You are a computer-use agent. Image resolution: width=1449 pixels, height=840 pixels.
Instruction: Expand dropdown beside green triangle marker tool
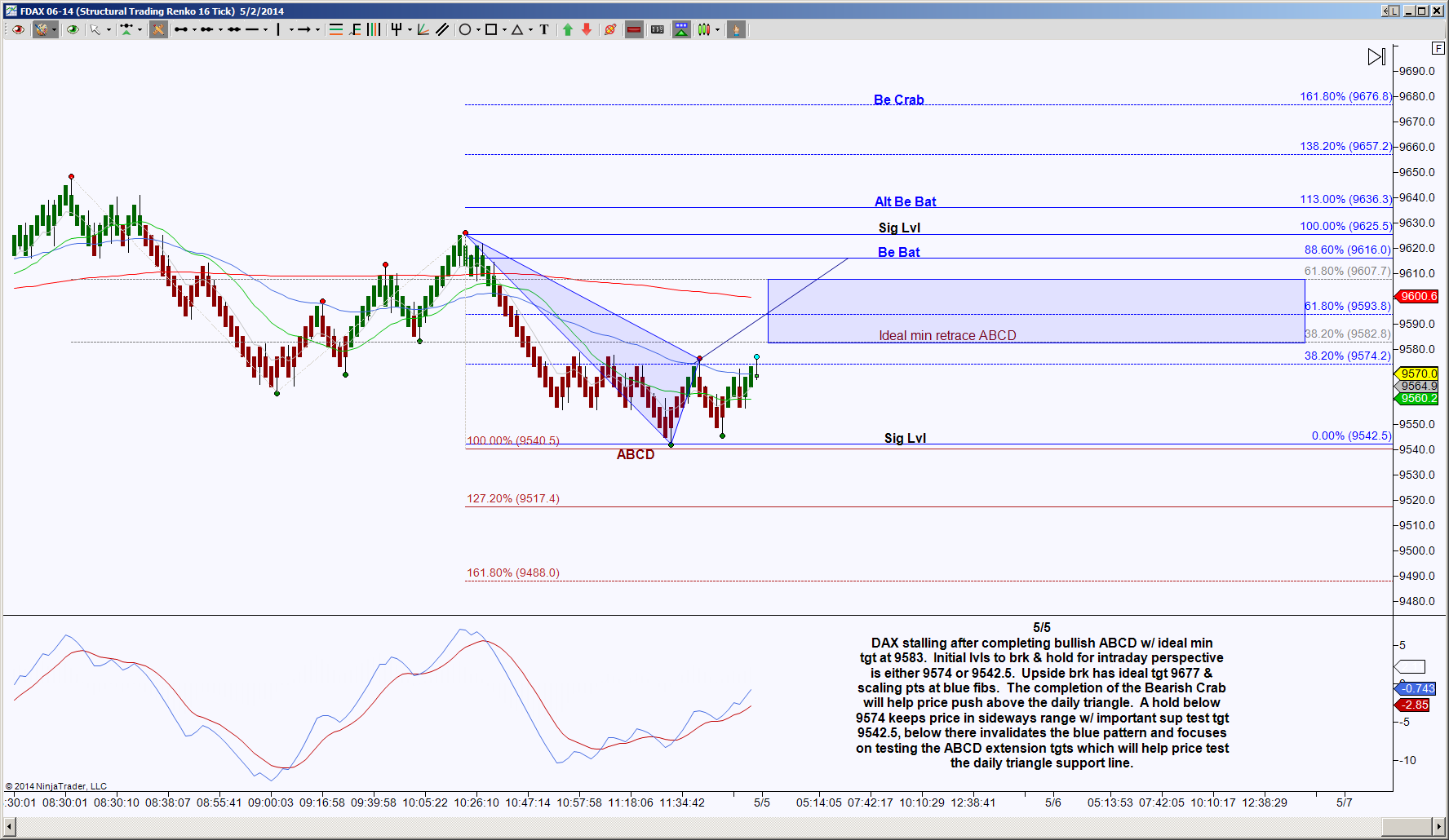coord(140,29)
